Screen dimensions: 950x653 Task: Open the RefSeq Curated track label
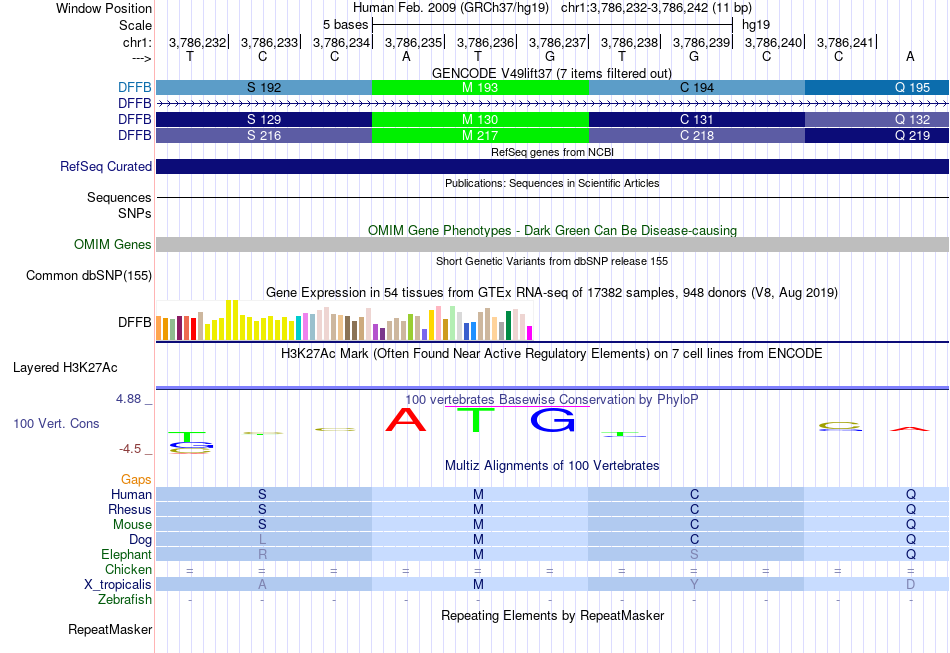pos(106,167)
